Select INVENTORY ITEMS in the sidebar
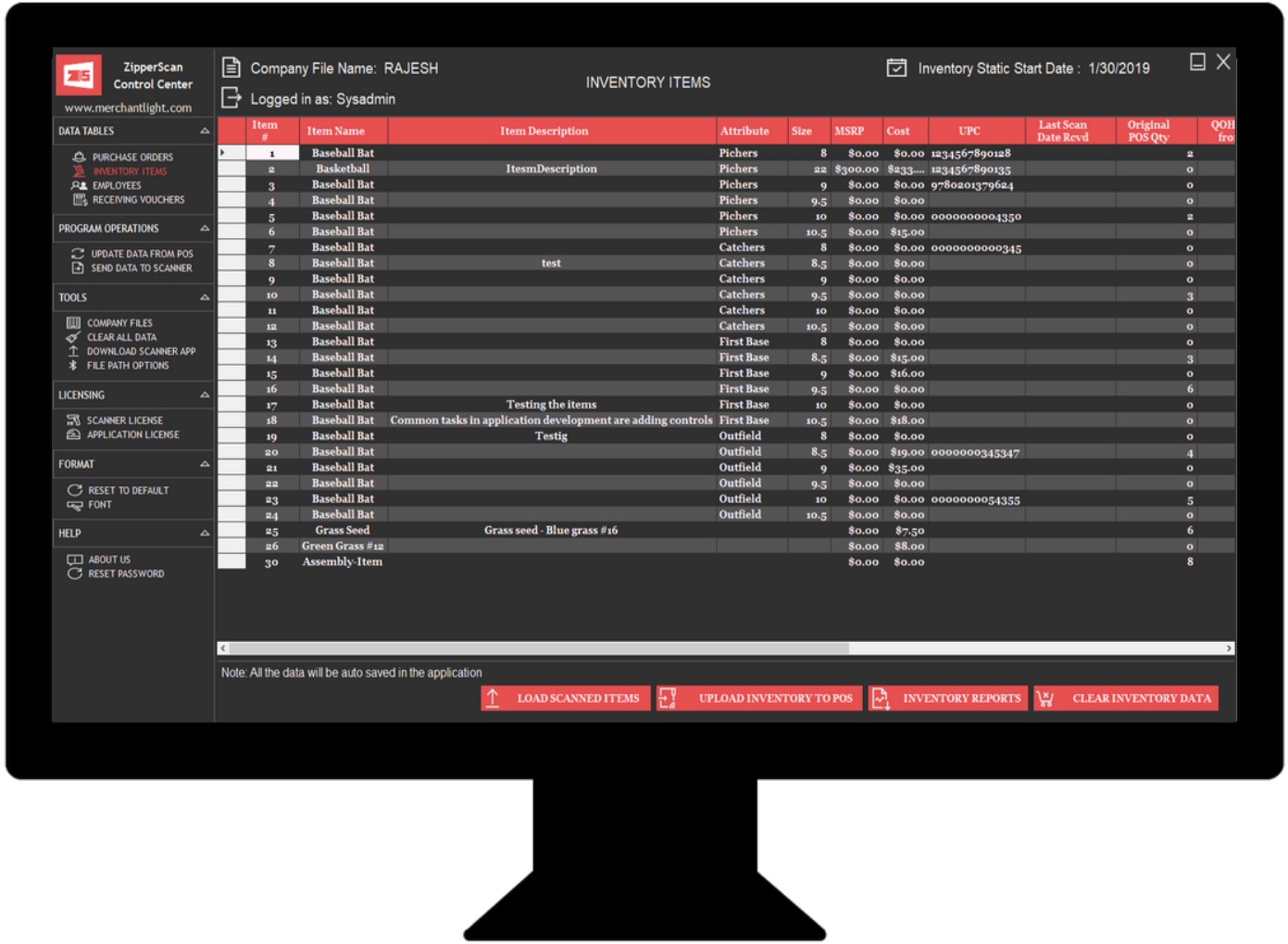Viewport: 1288px width, 944px height. point(129,171)
